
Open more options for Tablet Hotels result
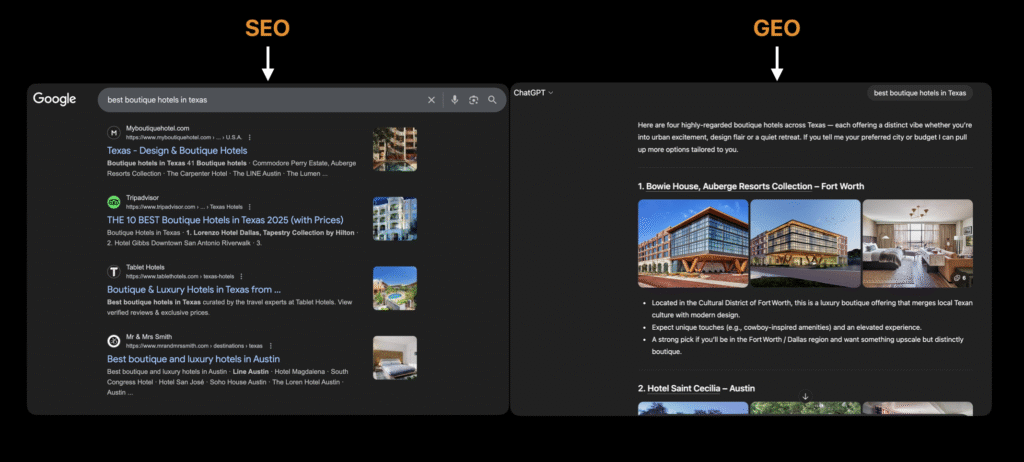(241, 276)
